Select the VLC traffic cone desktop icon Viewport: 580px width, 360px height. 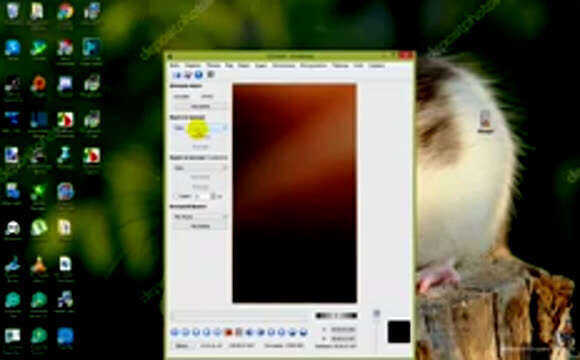[x=38, y=265]
